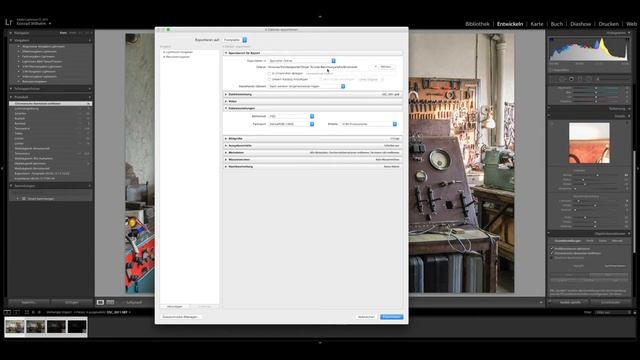Image resolution: width=640 pixels, height=360 pixels.
Task: Switch to the Bibliothek module
Action: [x=477, y=24]
